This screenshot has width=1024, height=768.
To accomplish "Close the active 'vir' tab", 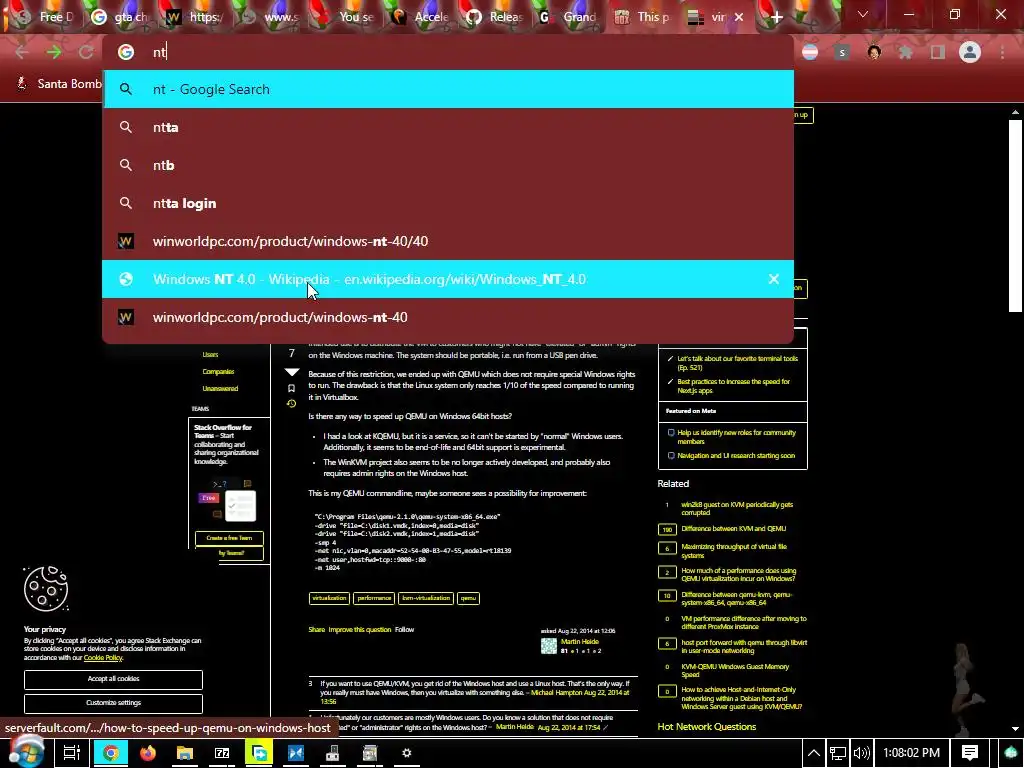I will pyautogui.click(x=739, y=17).
